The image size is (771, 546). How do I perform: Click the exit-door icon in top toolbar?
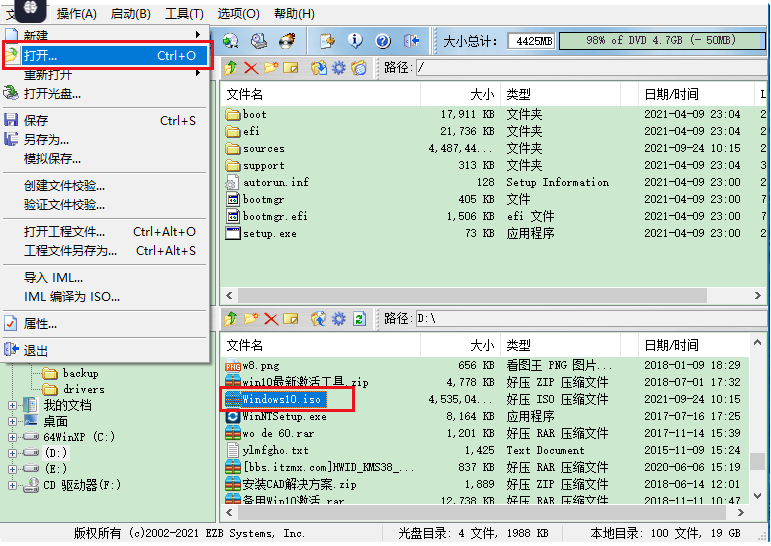(411, 41)
